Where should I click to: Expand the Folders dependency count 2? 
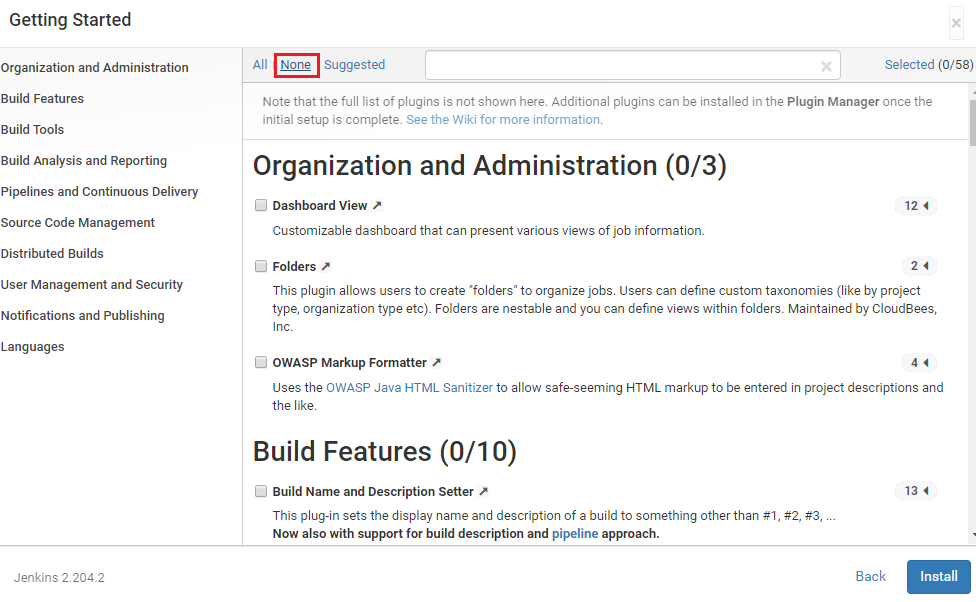[919, 266]
